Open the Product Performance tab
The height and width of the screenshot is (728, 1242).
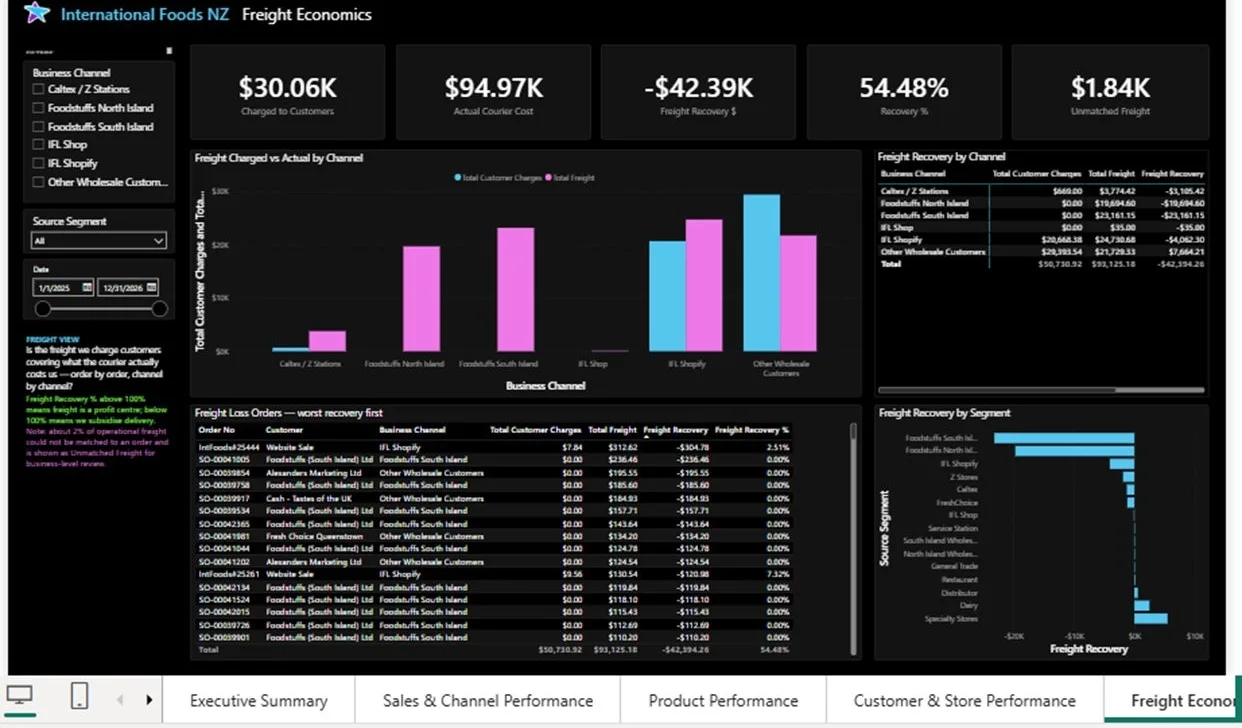(x=723, y=701)
